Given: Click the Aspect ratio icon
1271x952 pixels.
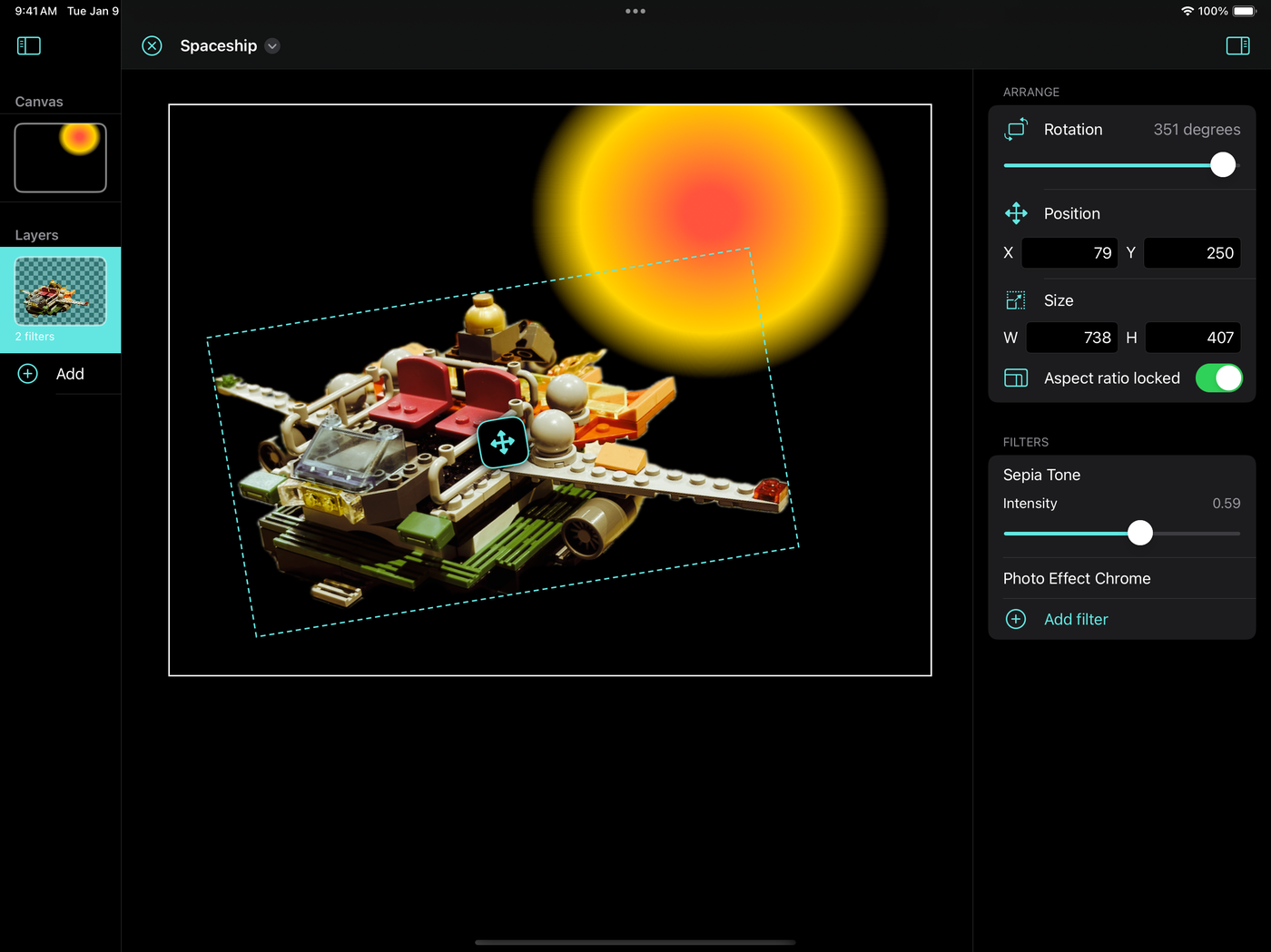Looking at the screenshot, I should pyautogui.click(x=1016, y=378).
